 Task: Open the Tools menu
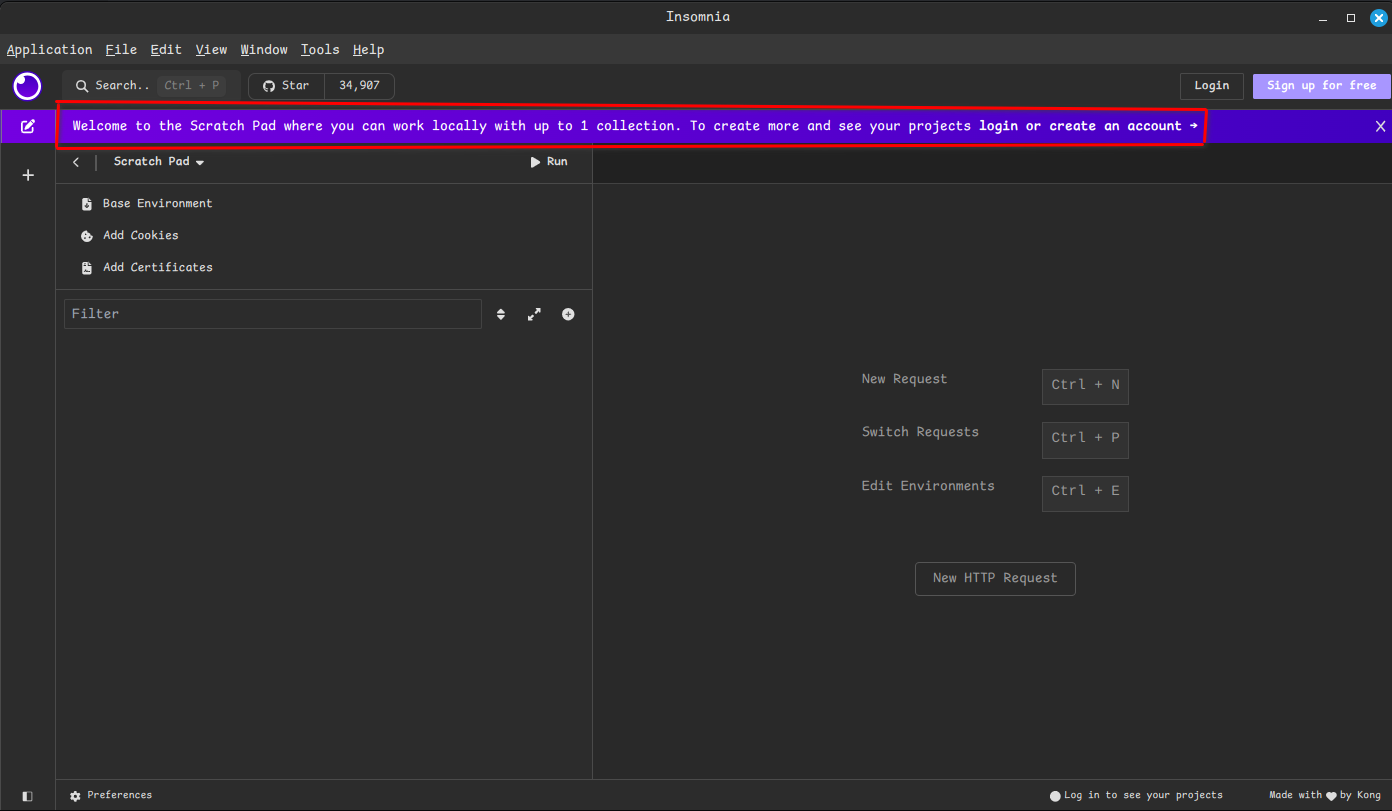(x=320, y=49)
